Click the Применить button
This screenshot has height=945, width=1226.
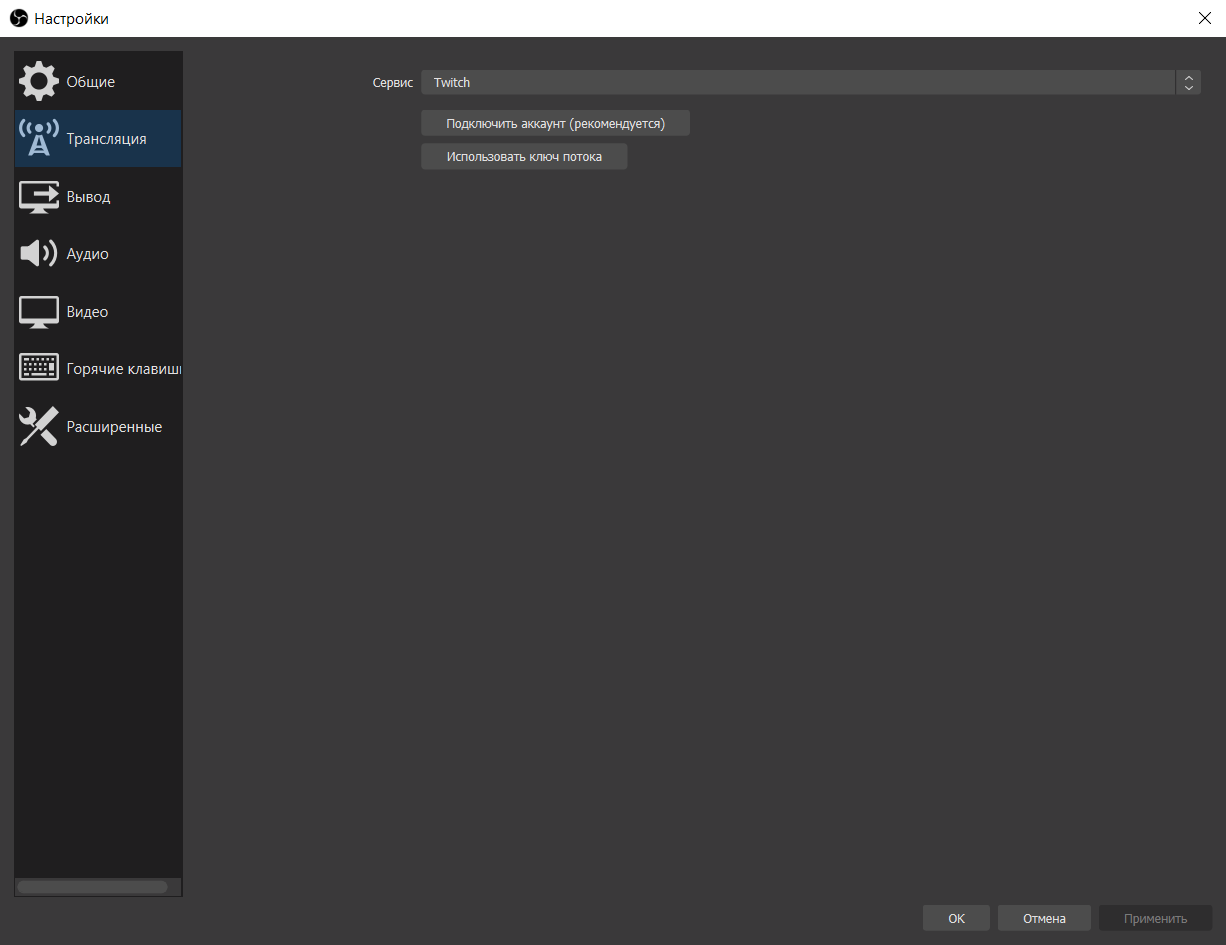(x=1155, y=918)
